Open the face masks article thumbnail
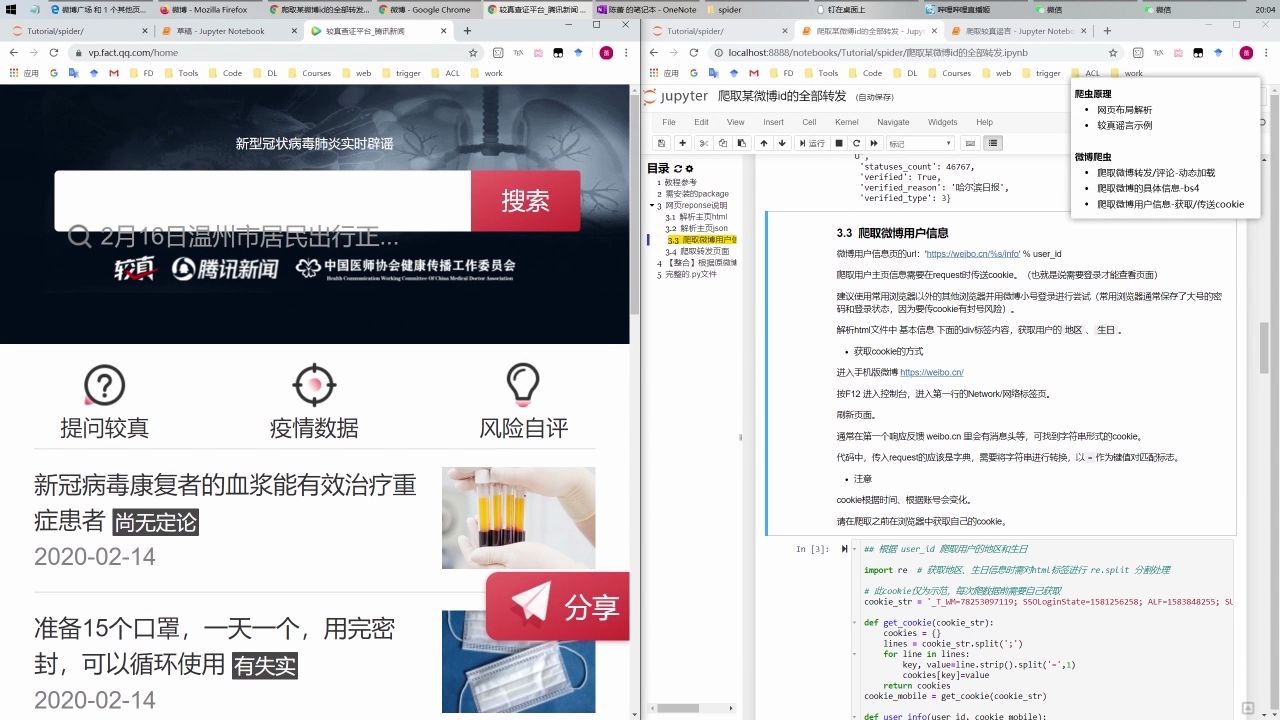Screen dimensions: 1280x720 click(x=518, y=662)
